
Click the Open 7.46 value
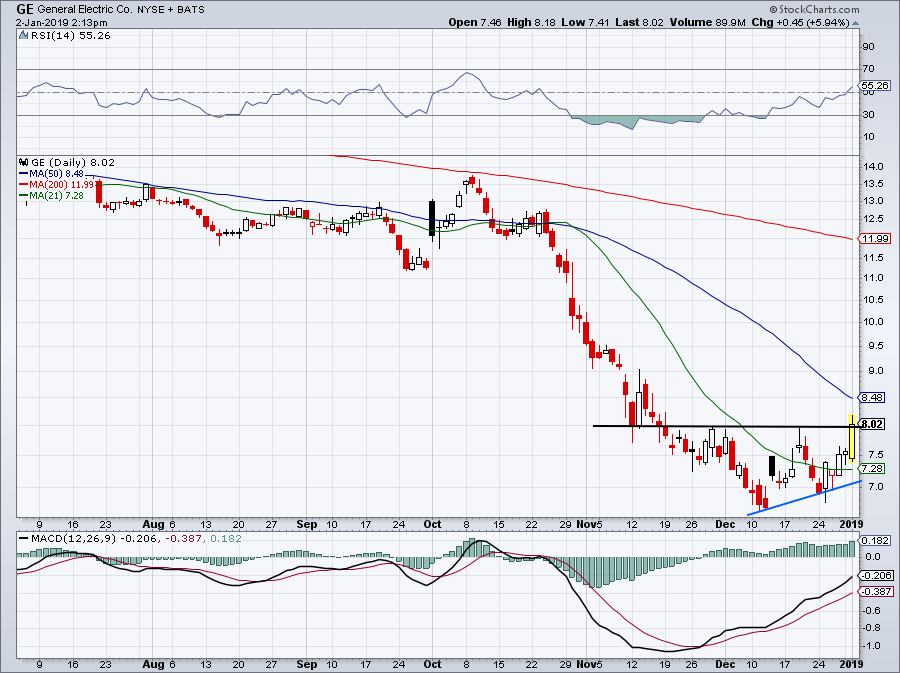(475, 22)
